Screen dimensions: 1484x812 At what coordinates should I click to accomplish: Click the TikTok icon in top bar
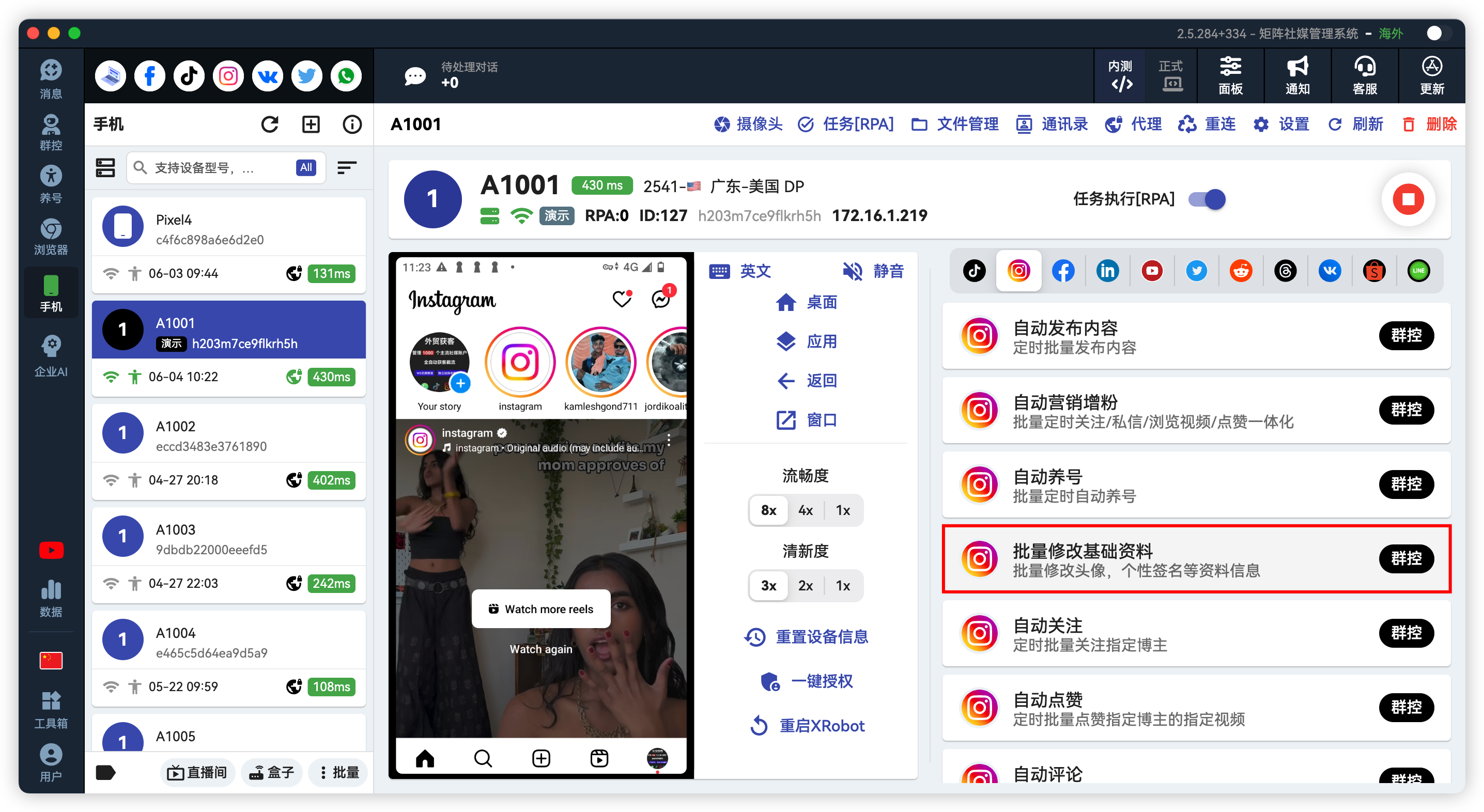[x=189, y=75]
